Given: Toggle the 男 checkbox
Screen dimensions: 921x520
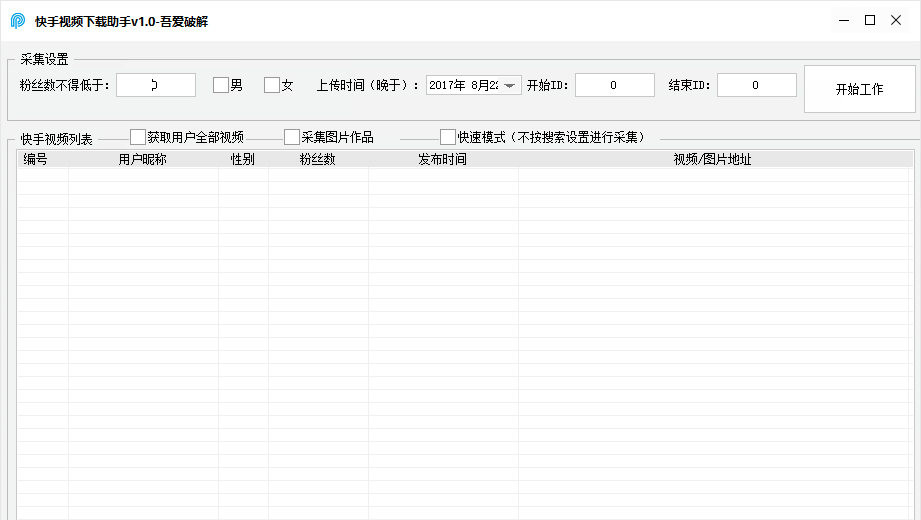Looking at the screenshot, I should click(220, 85).
